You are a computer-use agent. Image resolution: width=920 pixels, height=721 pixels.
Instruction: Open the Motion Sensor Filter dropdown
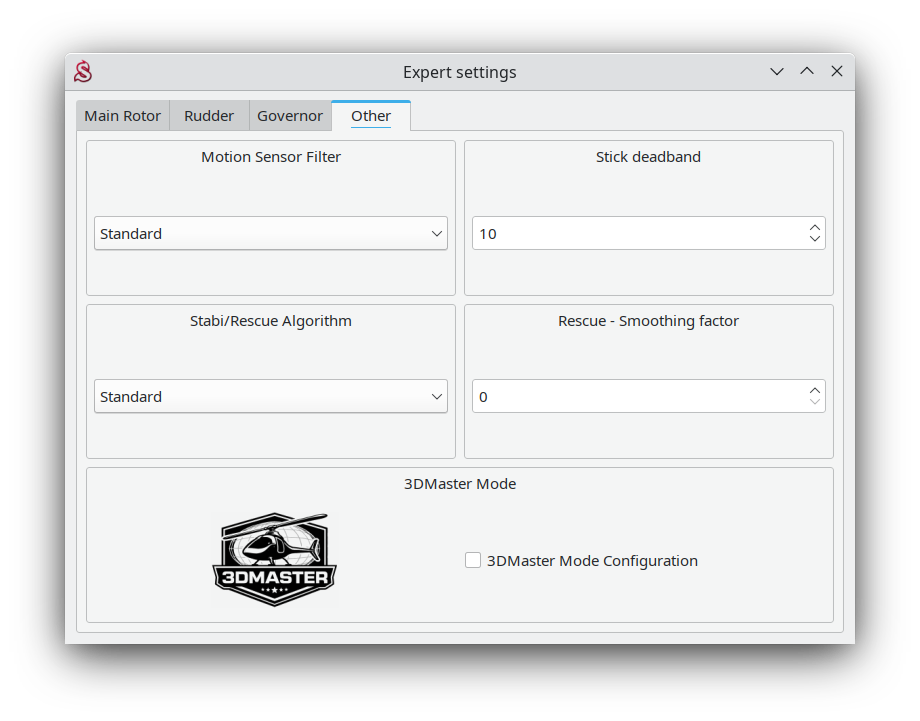tap(271, 234)
